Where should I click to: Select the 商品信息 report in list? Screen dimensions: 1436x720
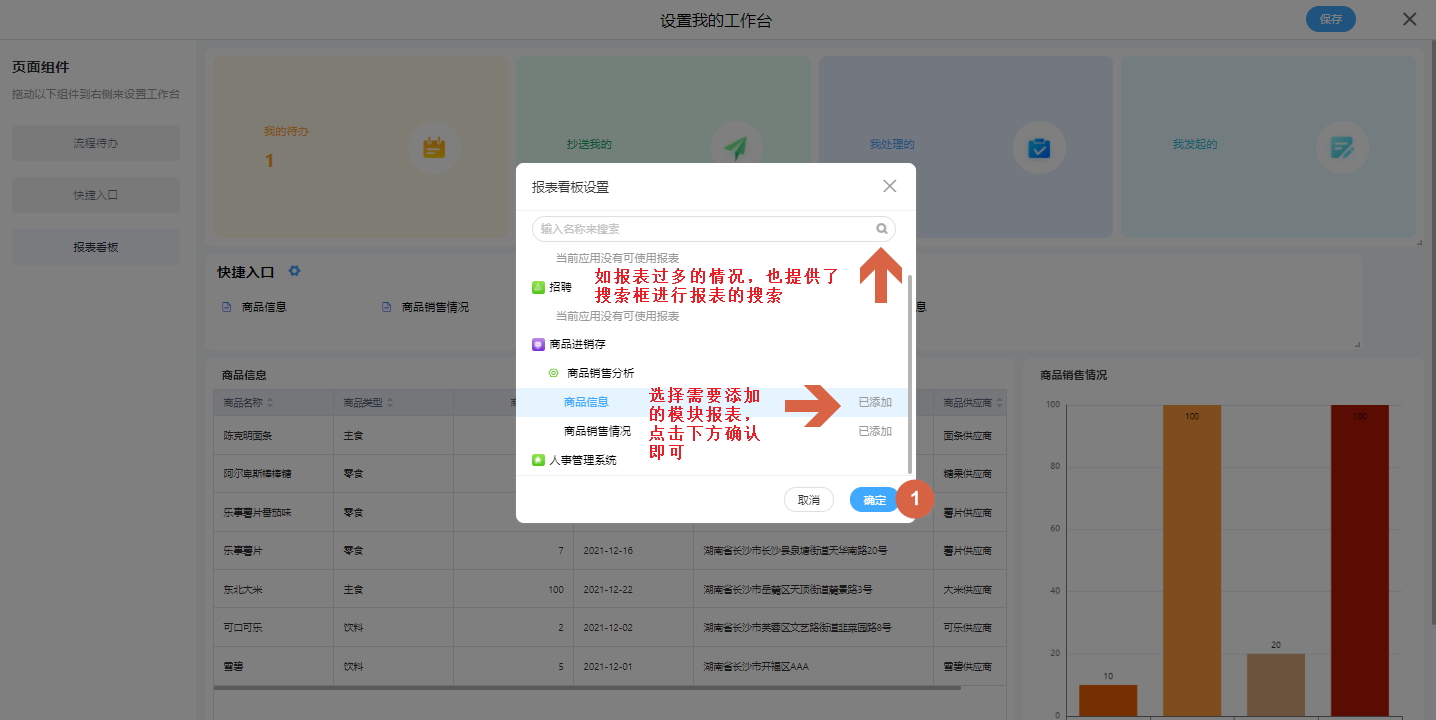(x=586, y=402)
